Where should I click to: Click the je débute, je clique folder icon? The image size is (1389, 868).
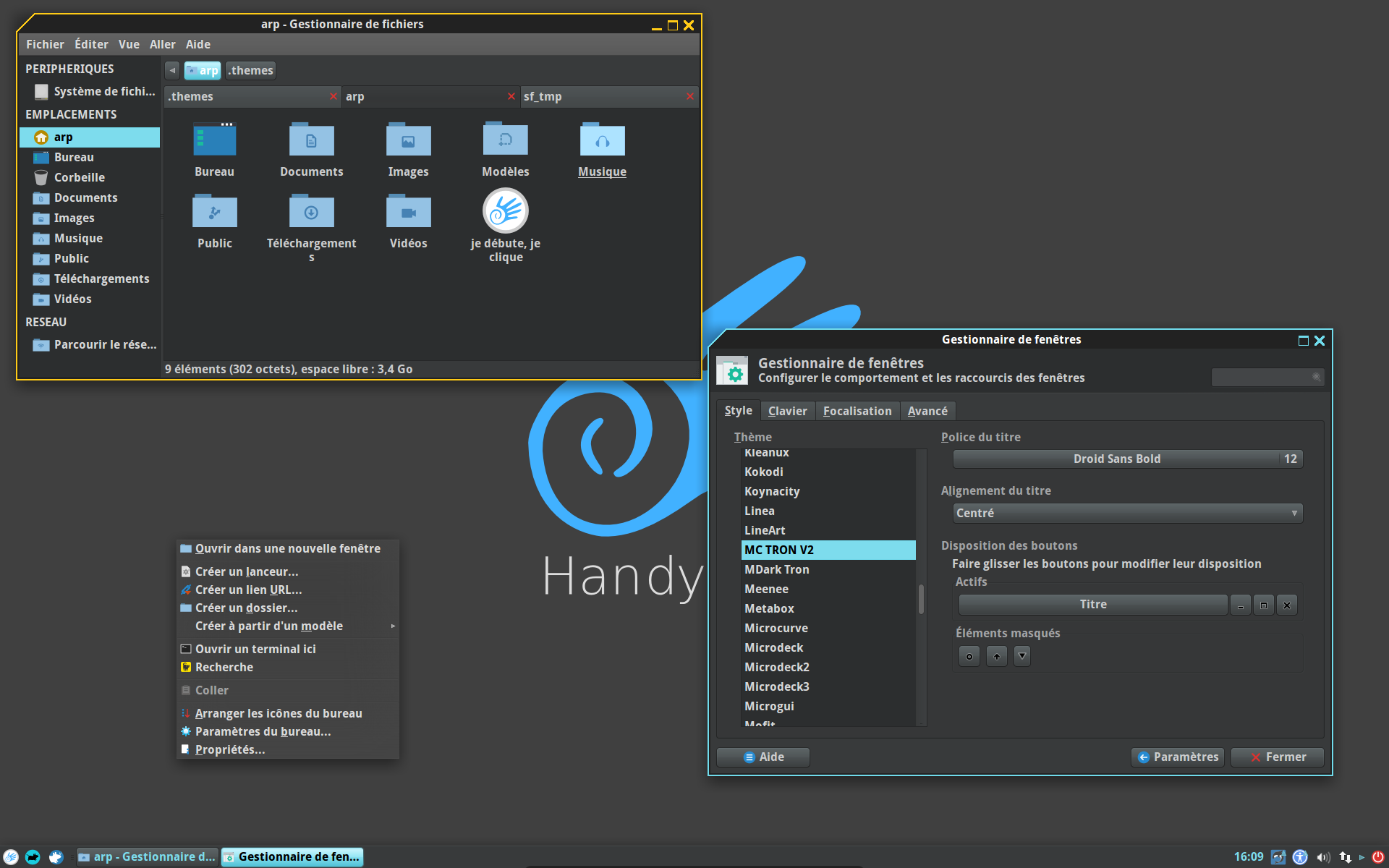coord(504,210)
